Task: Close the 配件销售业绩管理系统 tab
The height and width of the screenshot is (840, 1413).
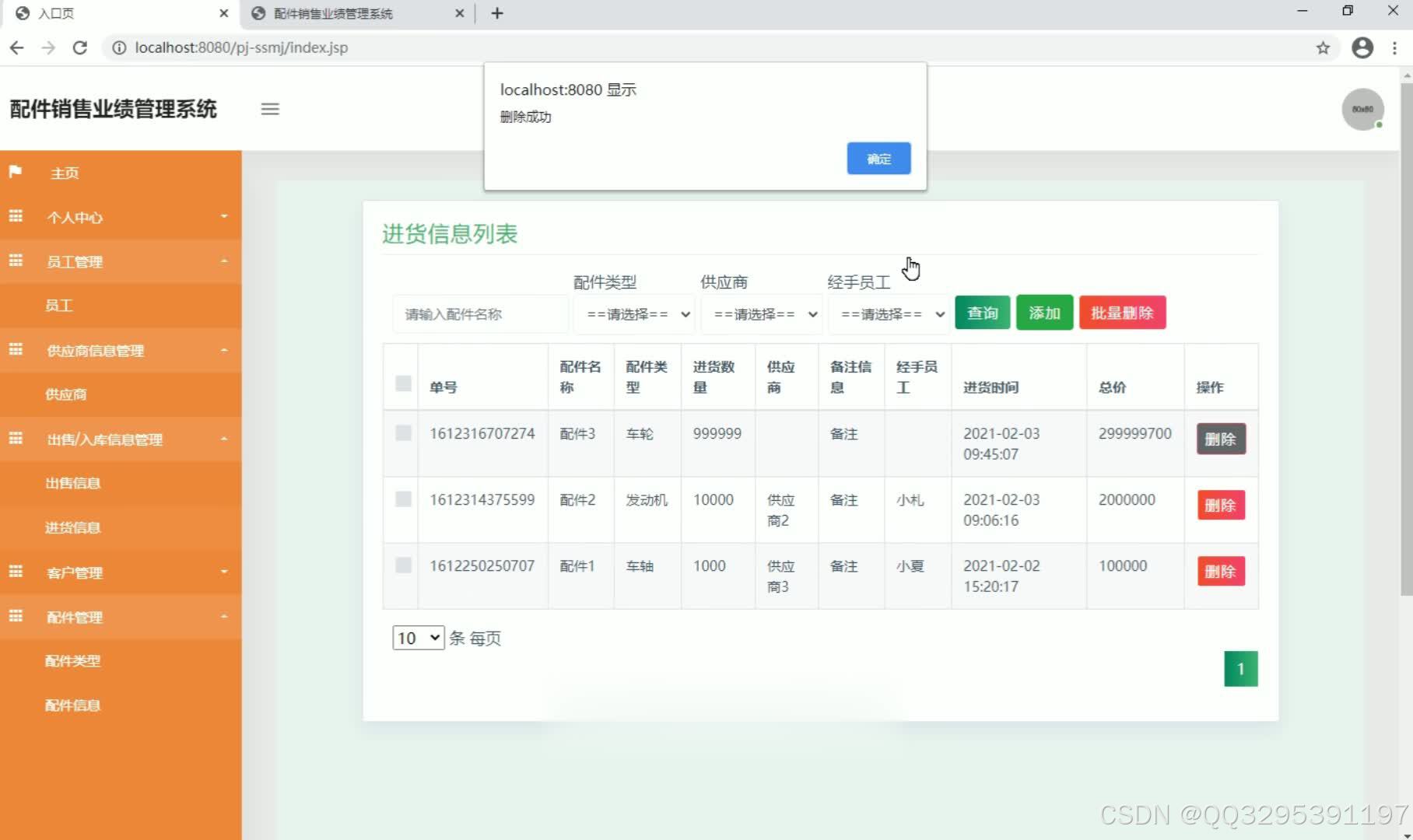Action: tap(459, 13)
